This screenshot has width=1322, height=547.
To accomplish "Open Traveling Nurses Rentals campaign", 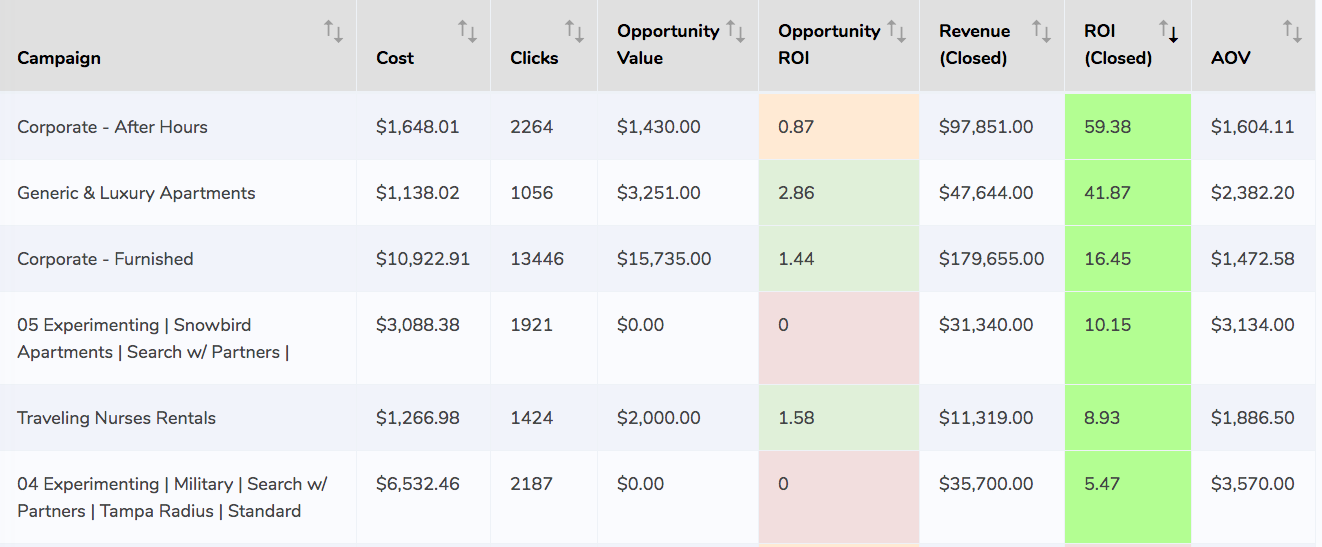I will [x=116, y=418].
